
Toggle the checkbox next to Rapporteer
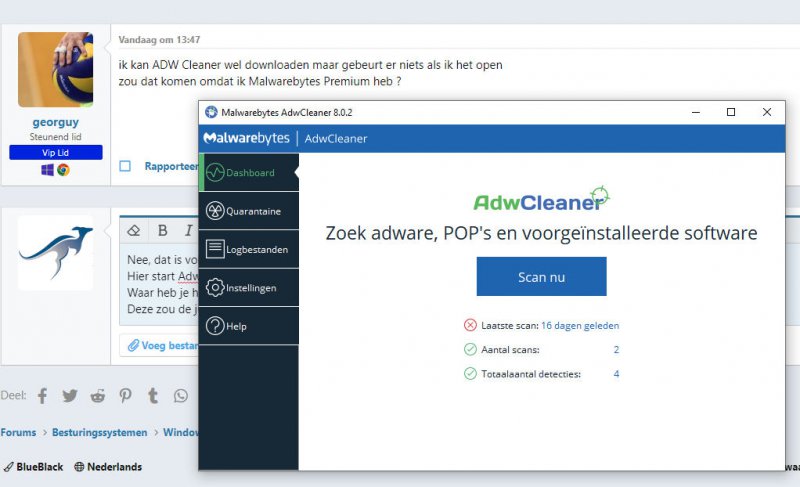[x=125, y=166]
